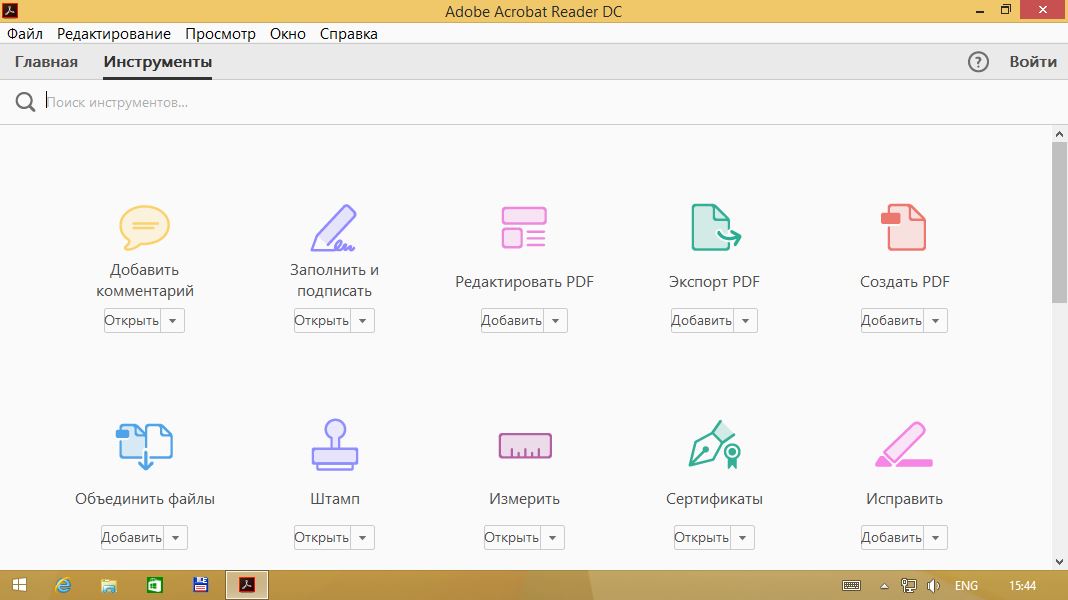1068x600 pixels.
Task: Click the scrollbar down arrow
Action: click(x=1059, y=562)
